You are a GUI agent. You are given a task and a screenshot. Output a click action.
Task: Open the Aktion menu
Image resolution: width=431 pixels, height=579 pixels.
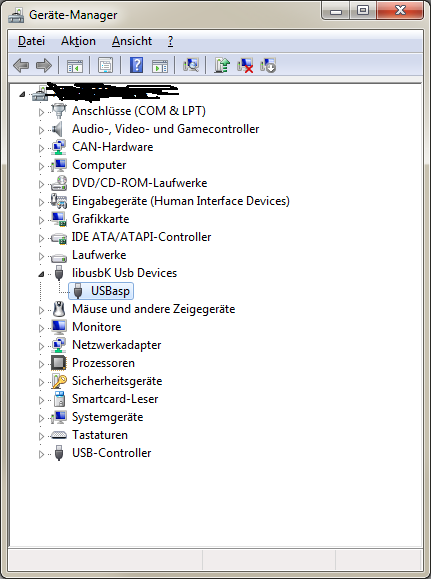(x=78, y=41)
